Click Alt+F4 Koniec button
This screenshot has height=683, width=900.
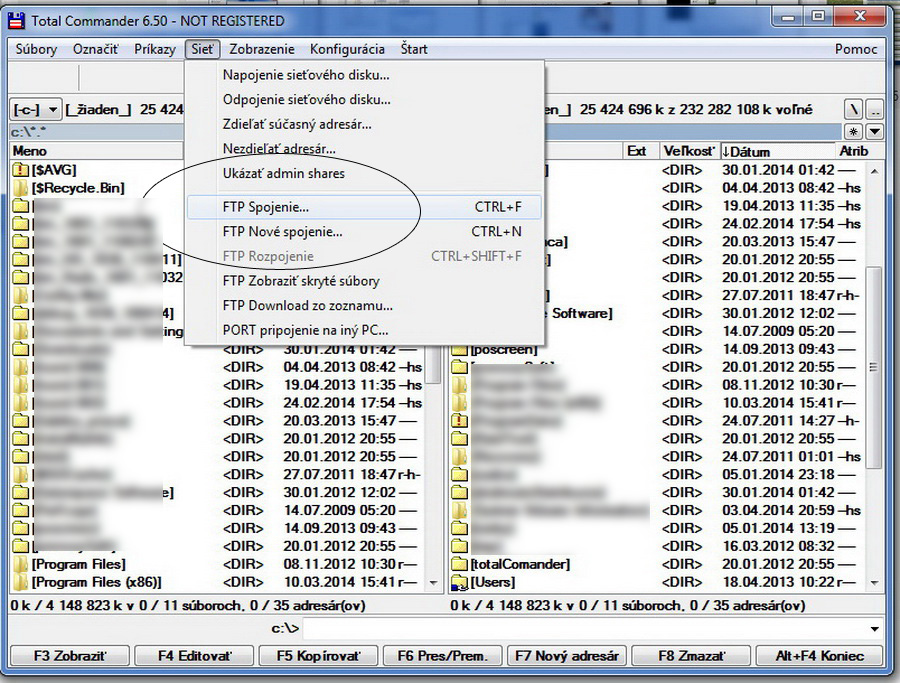tap(820, 655)
